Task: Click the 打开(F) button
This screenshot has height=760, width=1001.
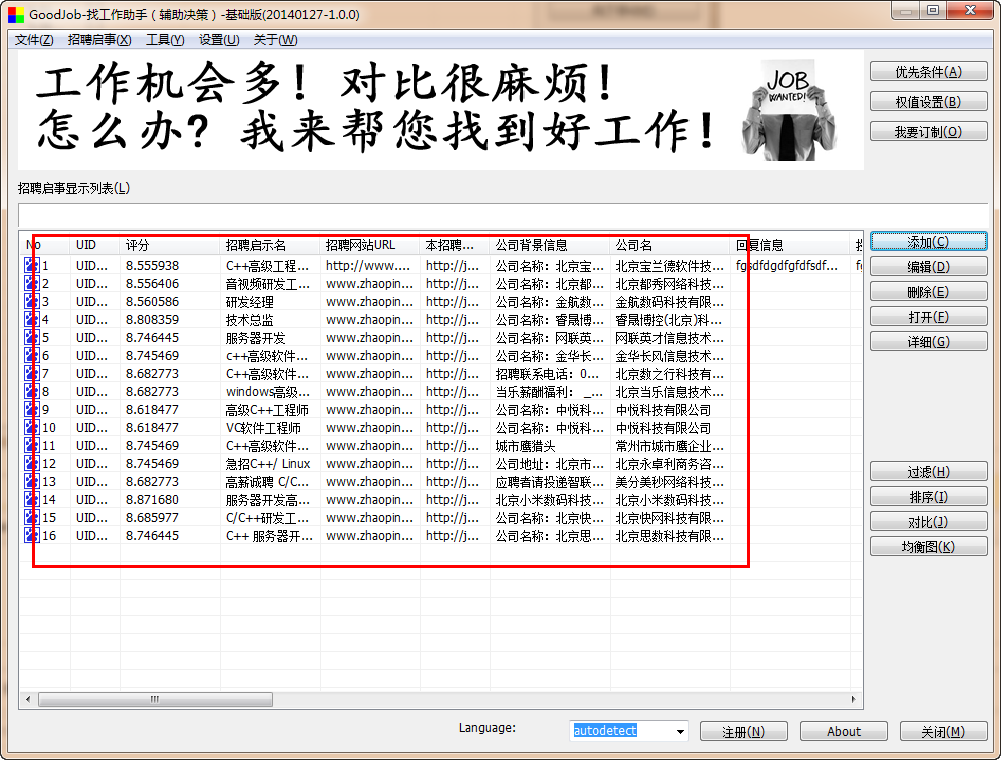Action: pyautogui.click(x=928, y=317)
